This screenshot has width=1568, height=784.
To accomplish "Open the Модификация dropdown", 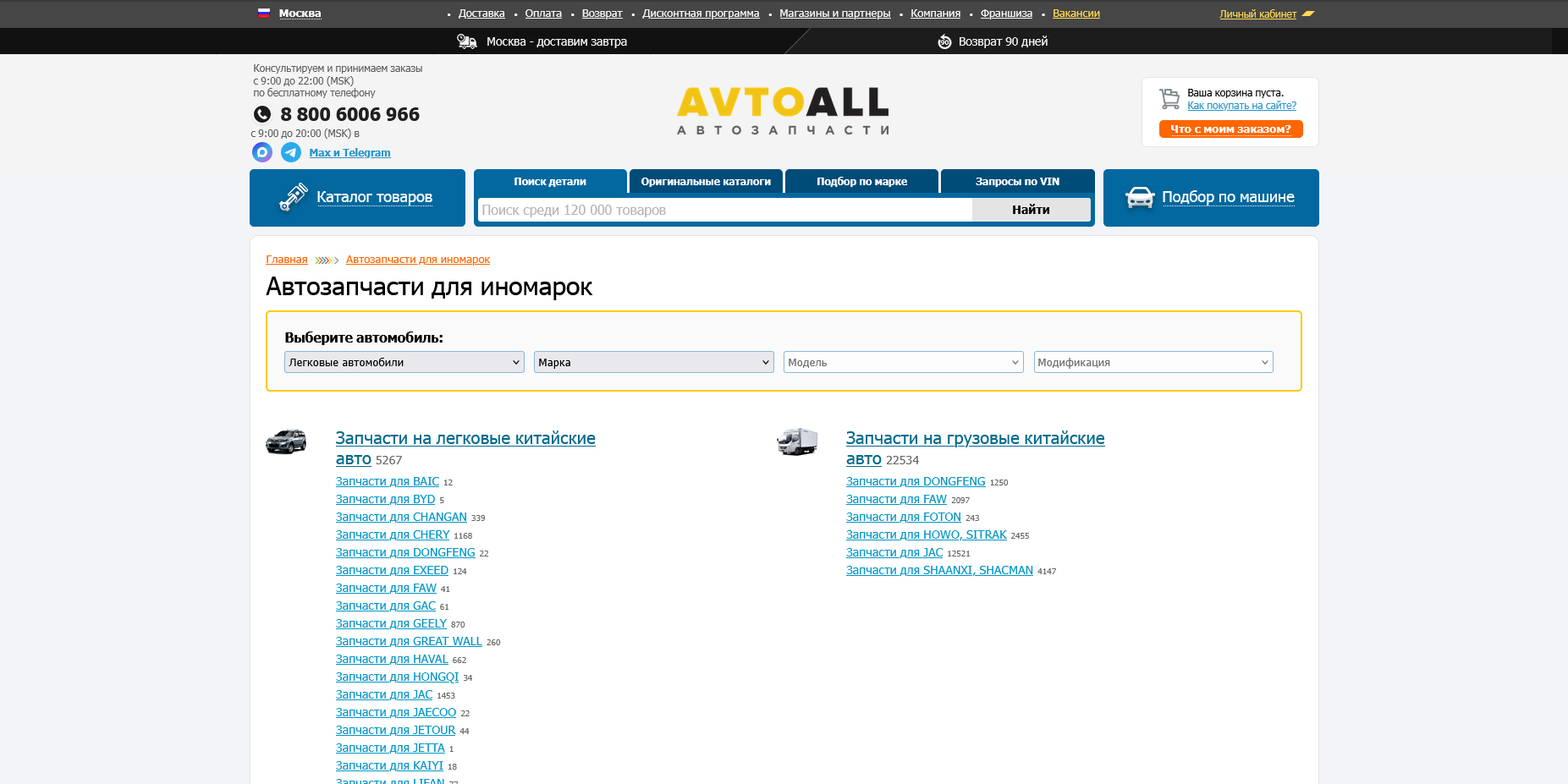I will click(x=1153, y=362).
